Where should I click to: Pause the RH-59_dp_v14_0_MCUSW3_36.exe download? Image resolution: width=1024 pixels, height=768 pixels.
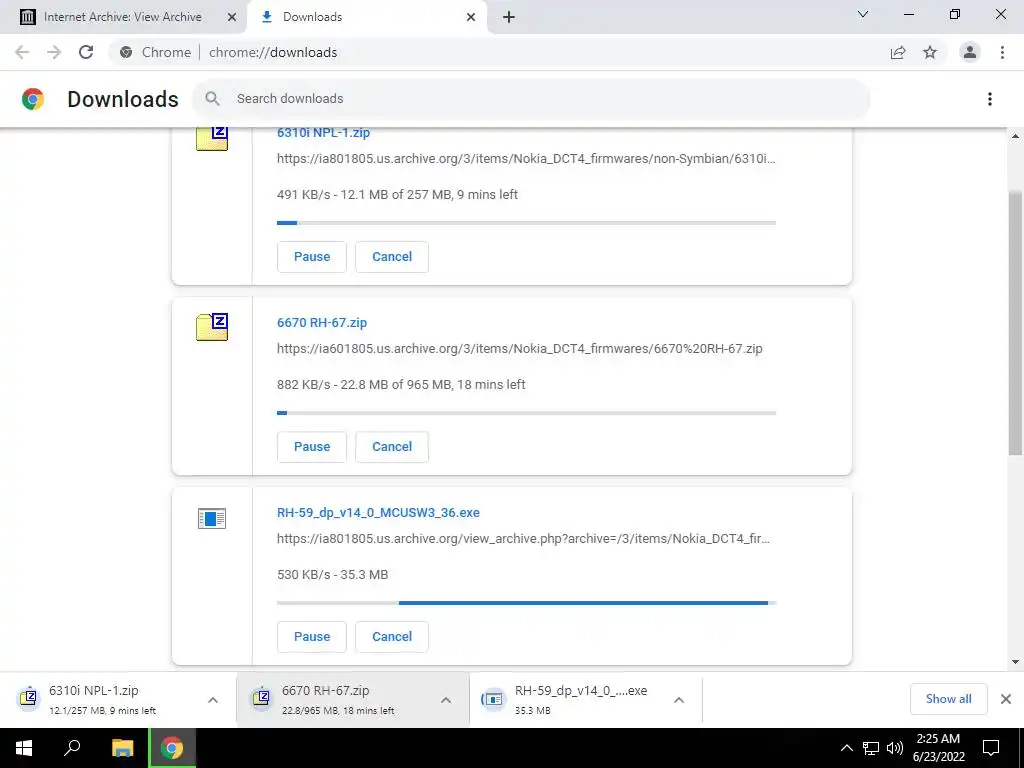(x=312, y=637)
